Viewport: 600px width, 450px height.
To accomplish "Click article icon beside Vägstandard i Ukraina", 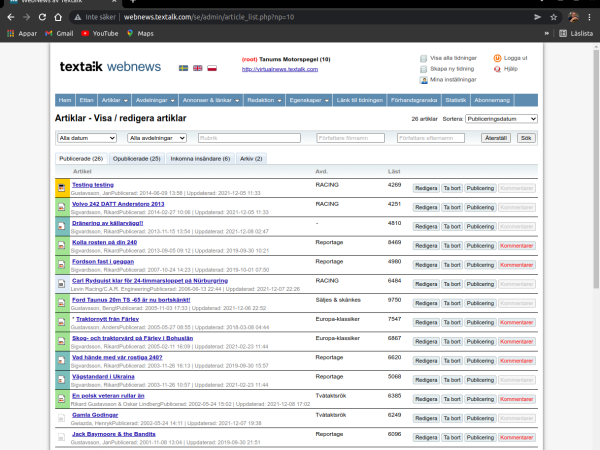I will pyautogui.click(x=62, y=380).
